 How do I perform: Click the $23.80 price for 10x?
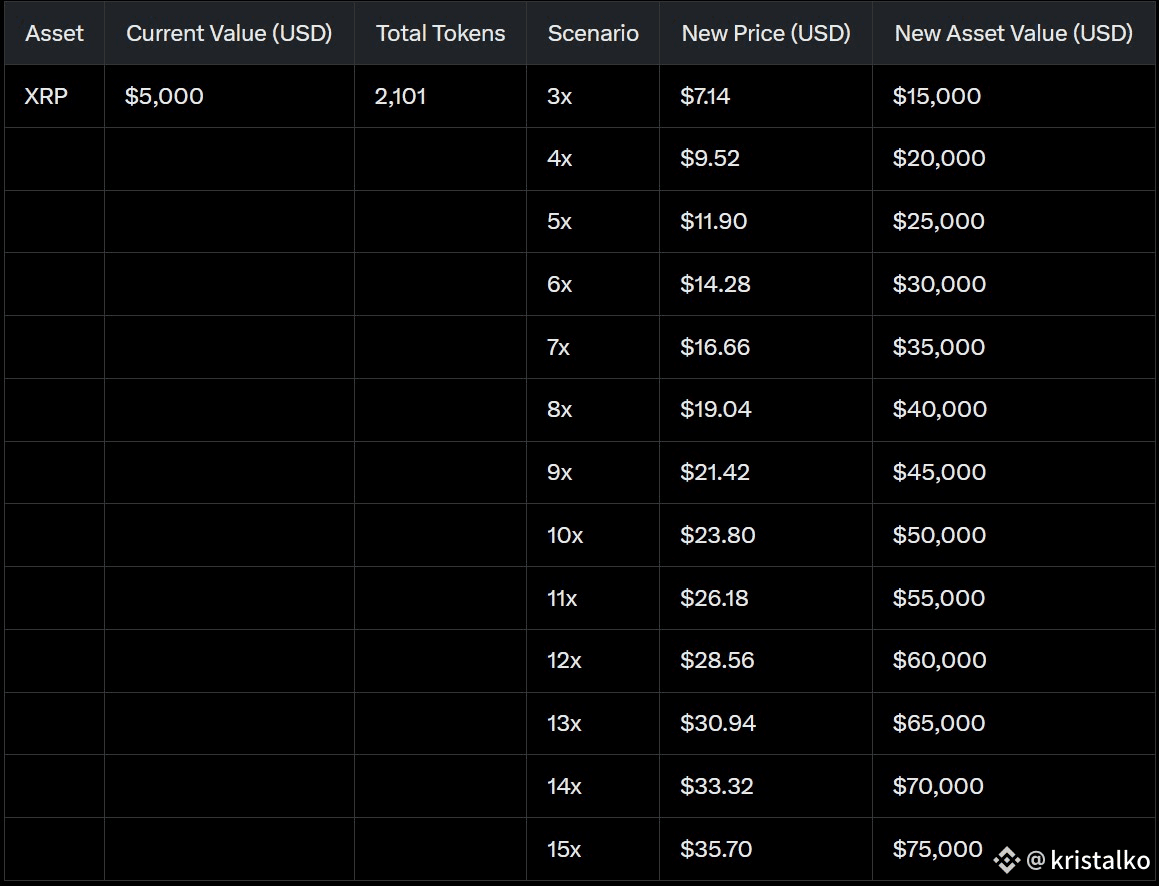pos(718,535)
